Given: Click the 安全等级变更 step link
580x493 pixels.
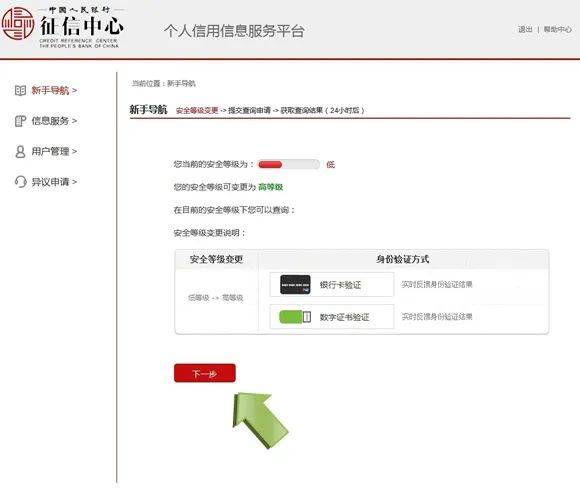Looking at the screenshot, I should click(197, 110).
